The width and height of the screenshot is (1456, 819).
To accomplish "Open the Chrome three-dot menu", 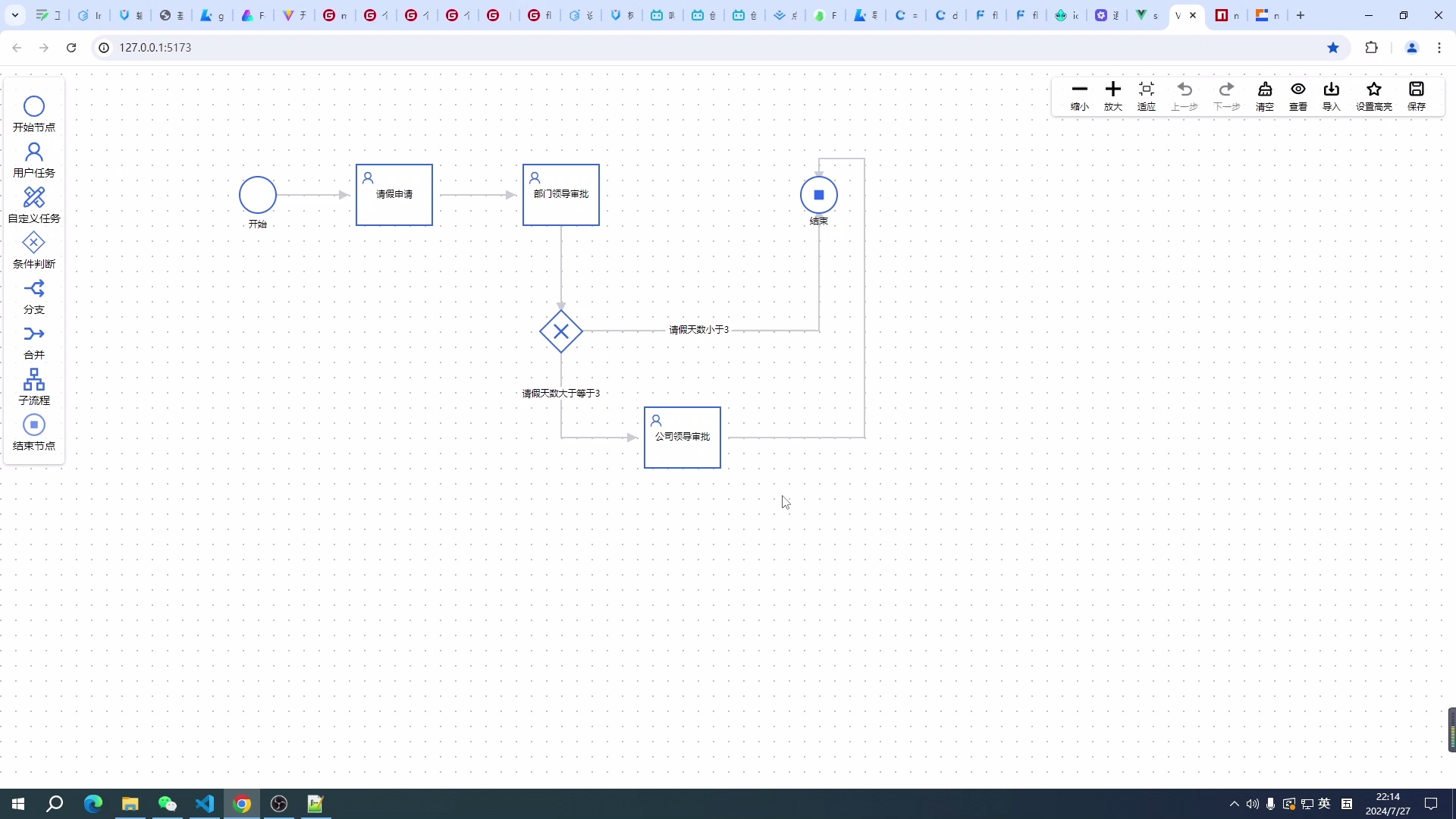I will [x=1439, y=47].
